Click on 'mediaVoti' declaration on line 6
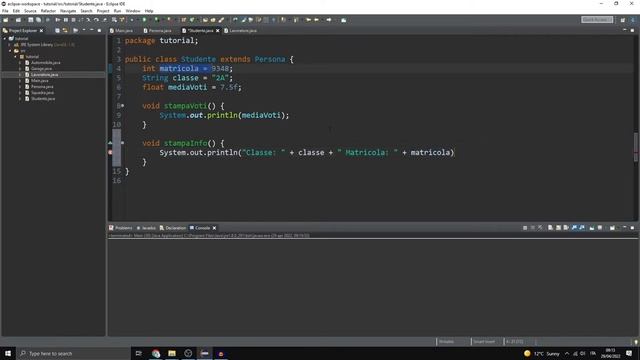Viewport: 640px width, 360px height. click(x=187, y=87)
